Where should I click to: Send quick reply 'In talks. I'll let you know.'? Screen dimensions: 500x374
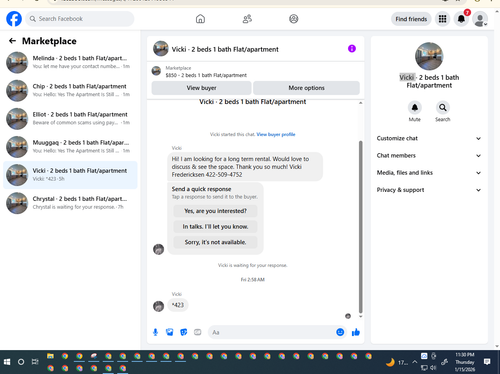coord(215,227)
